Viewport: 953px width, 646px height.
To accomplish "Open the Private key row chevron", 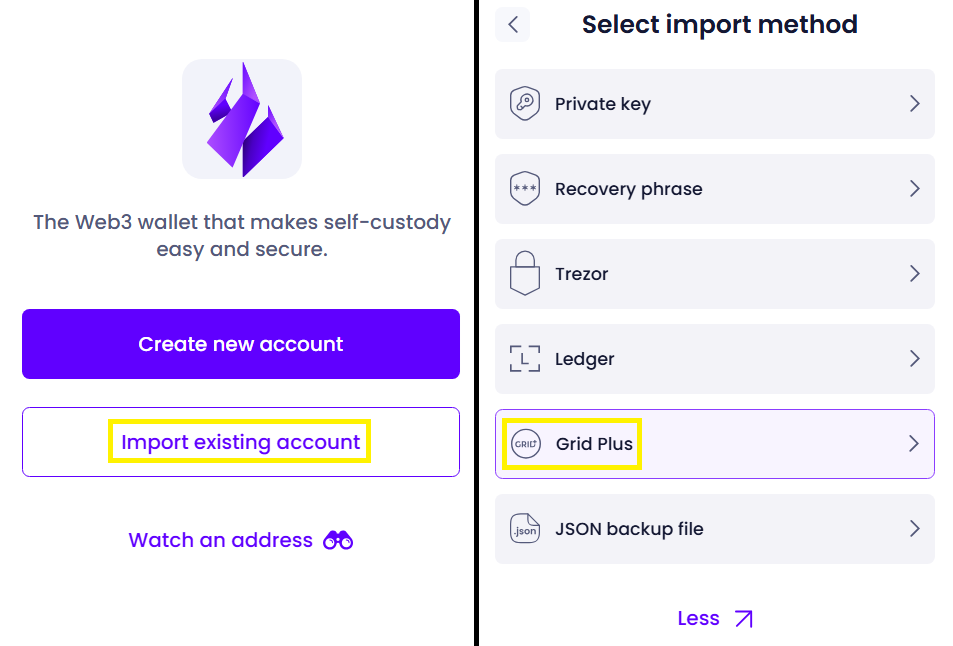I will 914,104.
